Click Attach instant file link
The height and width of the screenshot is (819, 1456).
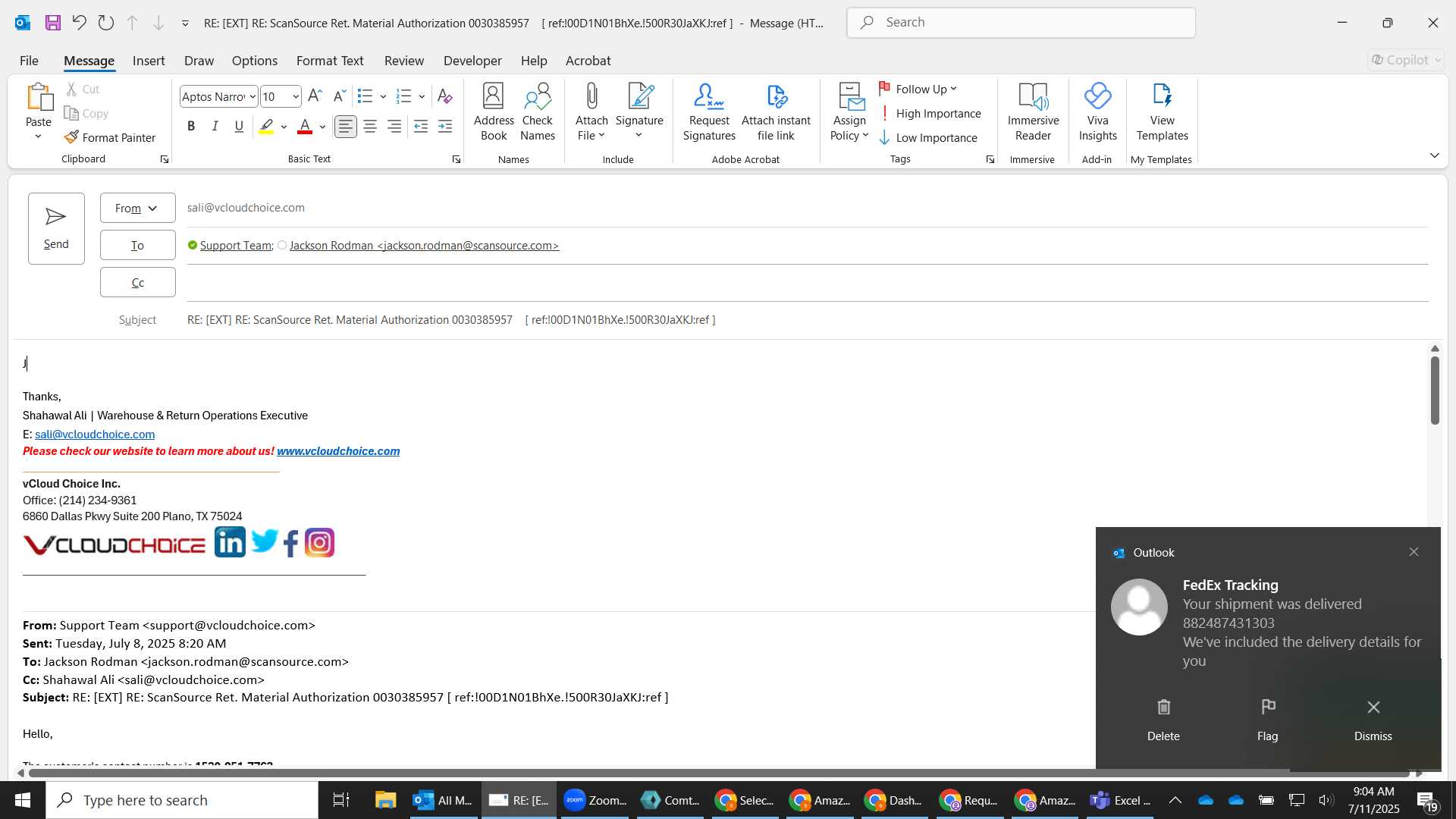[x=776, y=112]
